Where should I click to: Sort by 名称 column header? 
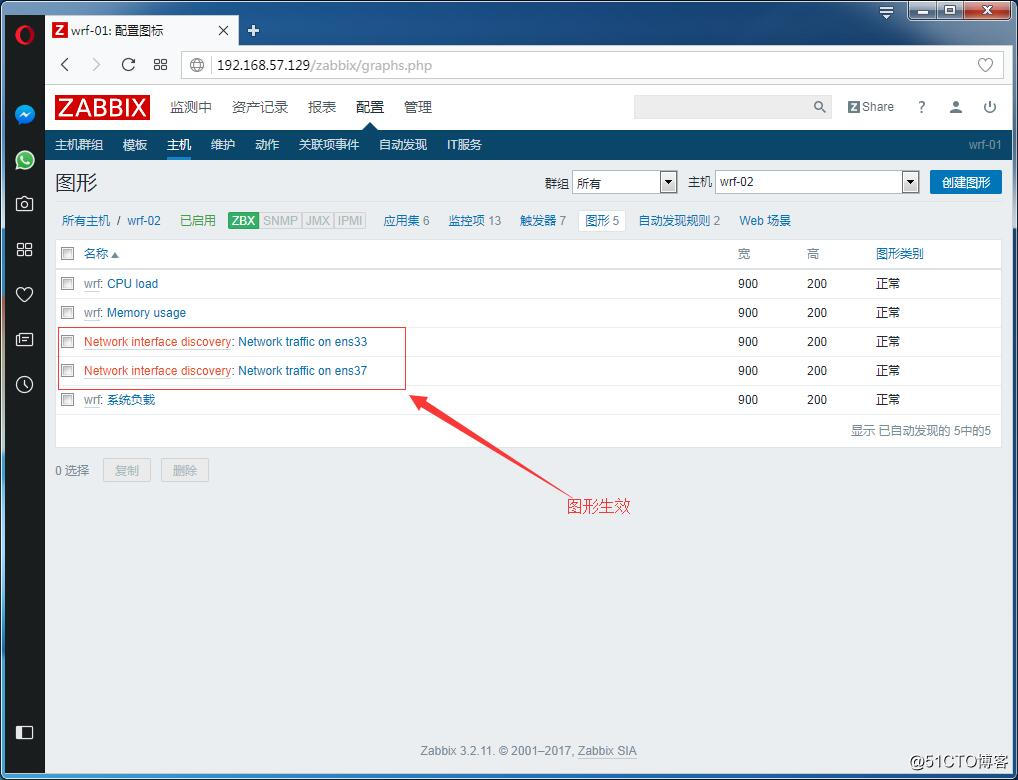pos(101,254)
